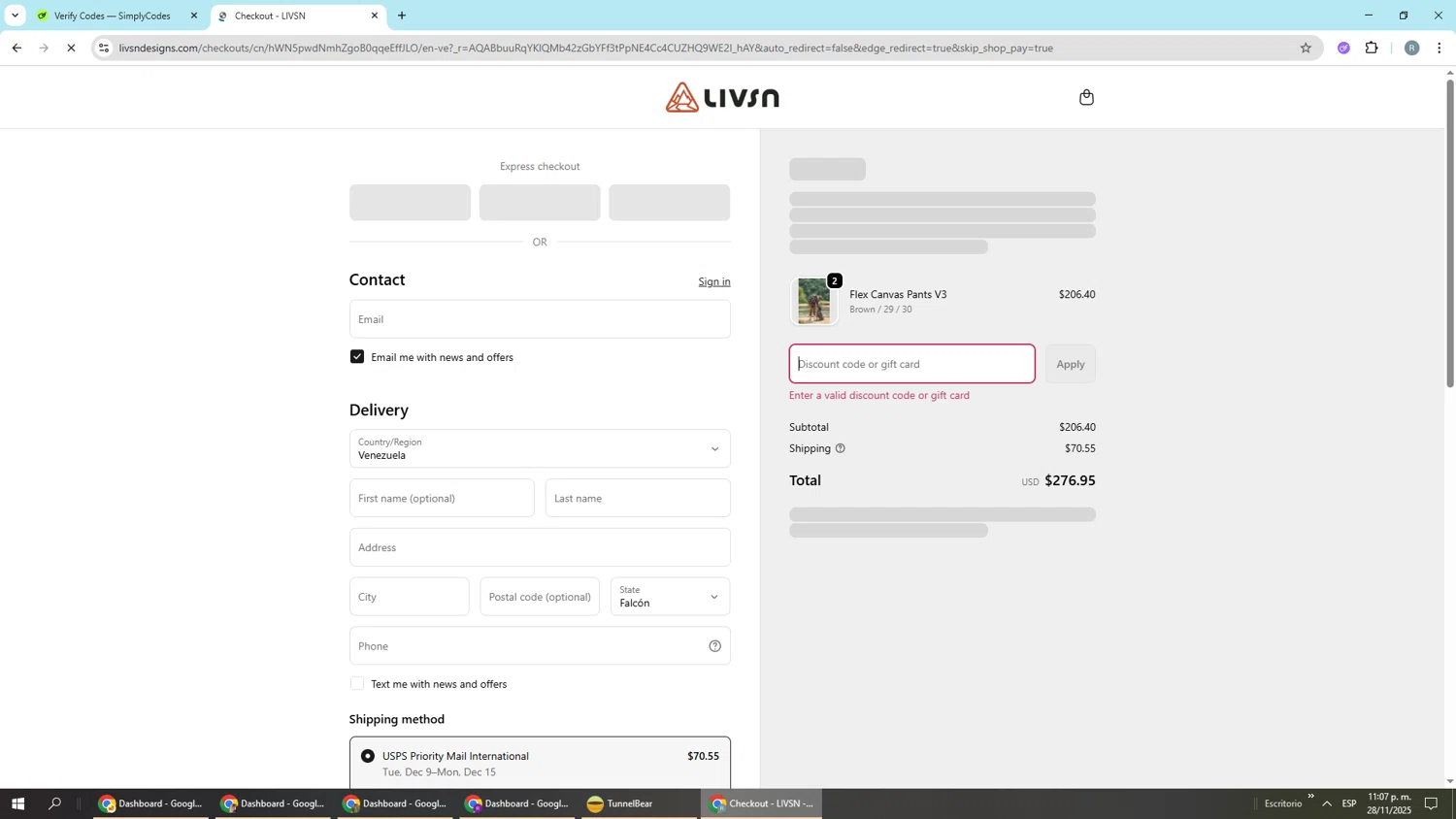Open the shopping bag cart icon

1086,97
